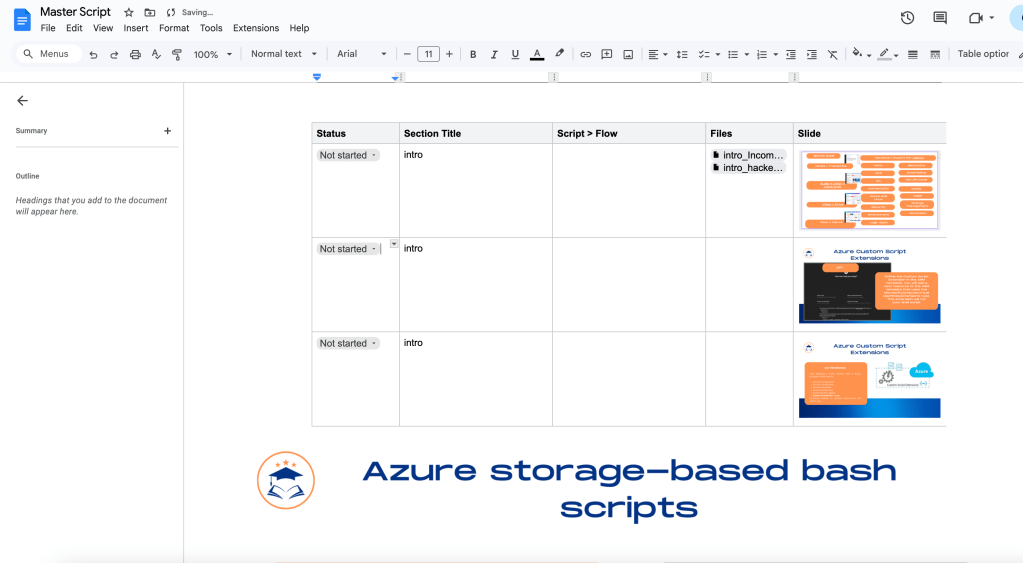Screen dimensions: 1023x563
Task: Decrease font size with minus
Action: (407, 54)
